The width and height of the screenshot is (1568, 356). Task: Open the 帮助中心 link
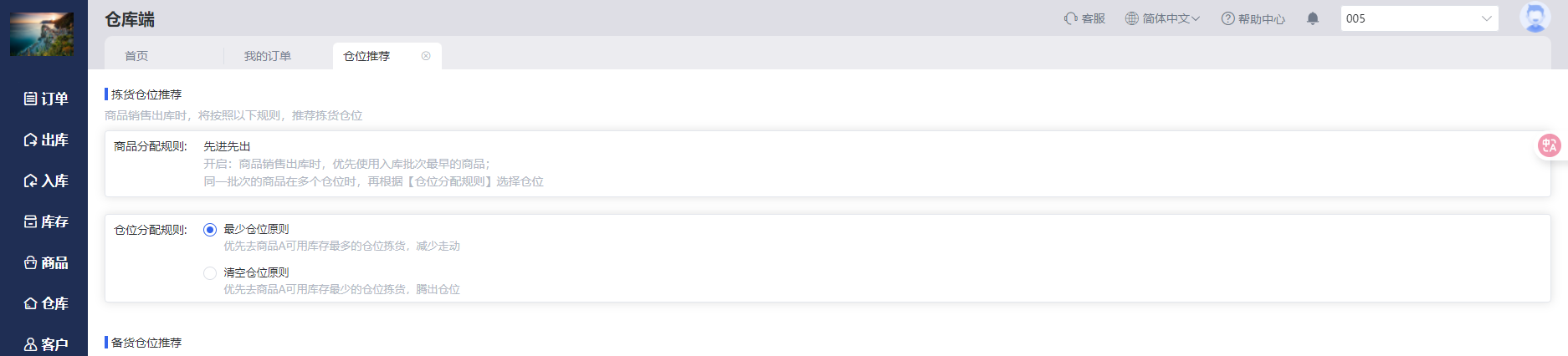point(1253,18)
